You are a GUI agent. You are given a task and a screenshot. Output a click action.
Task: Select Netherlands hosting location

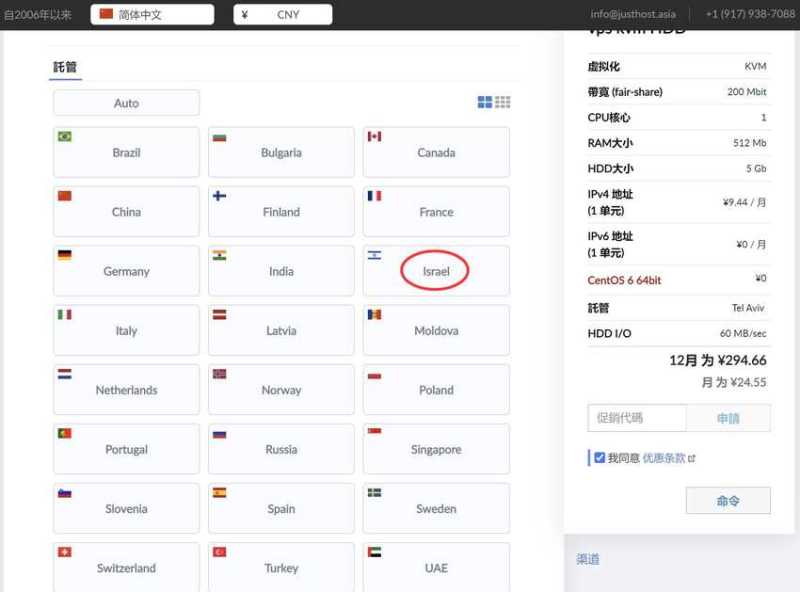pyautogui.click(x=126, y=390)
